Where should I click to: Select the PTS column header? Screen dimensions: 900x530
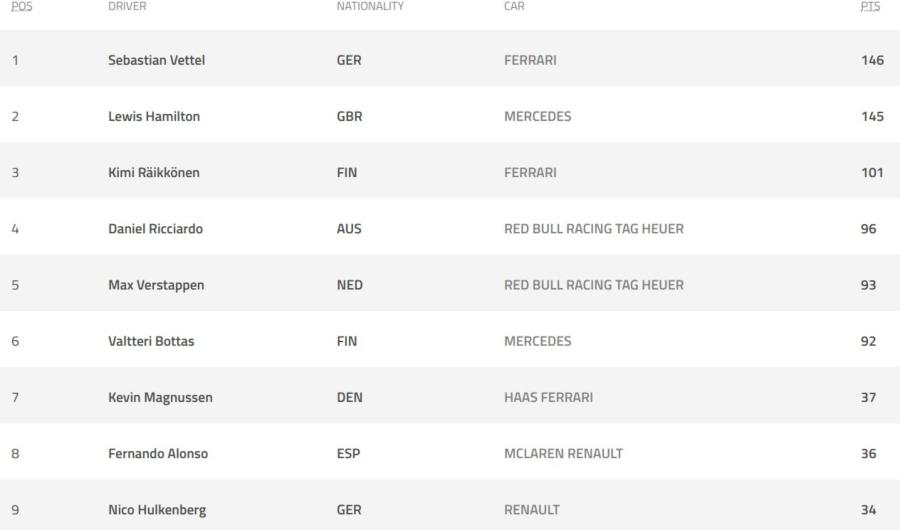tap(870, 6)
